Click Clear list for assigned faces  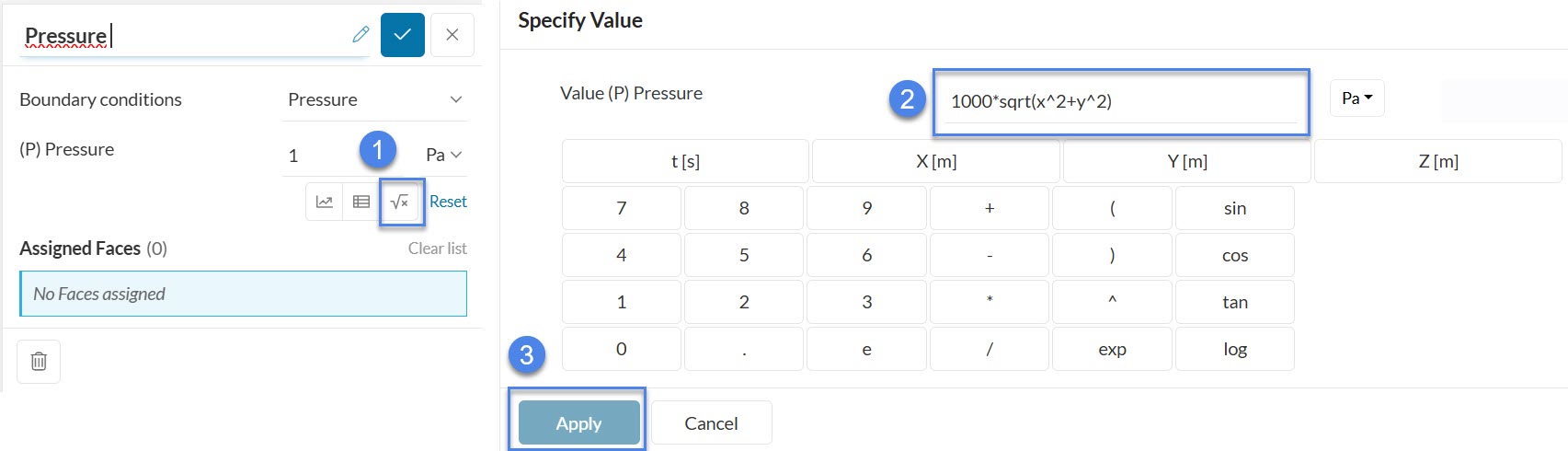[437, 249]
